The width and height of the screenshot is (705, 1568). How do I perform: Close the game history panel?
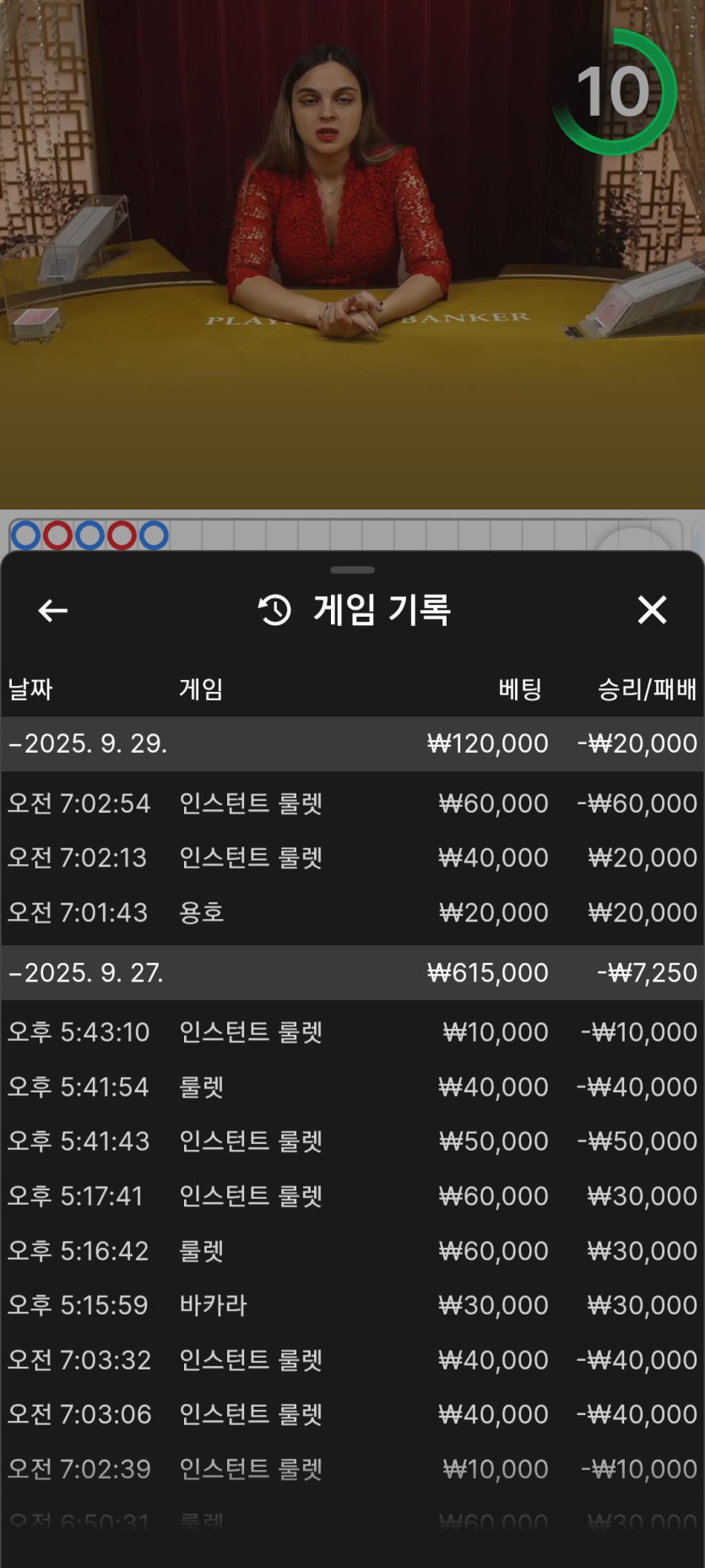pos(652,610)
